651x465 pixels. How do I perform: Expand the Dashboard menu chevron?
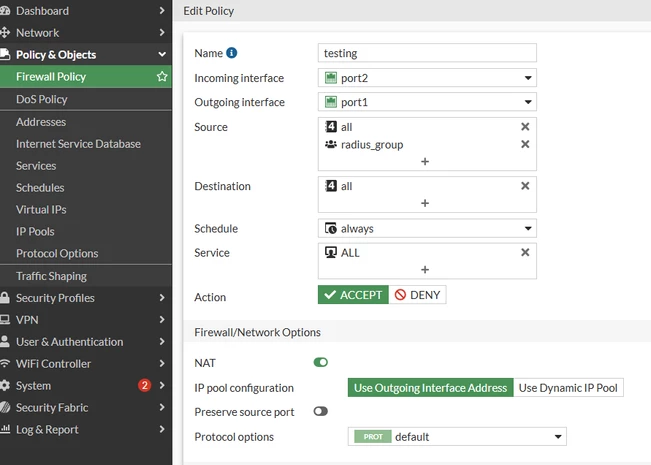(x=162, y=11)
